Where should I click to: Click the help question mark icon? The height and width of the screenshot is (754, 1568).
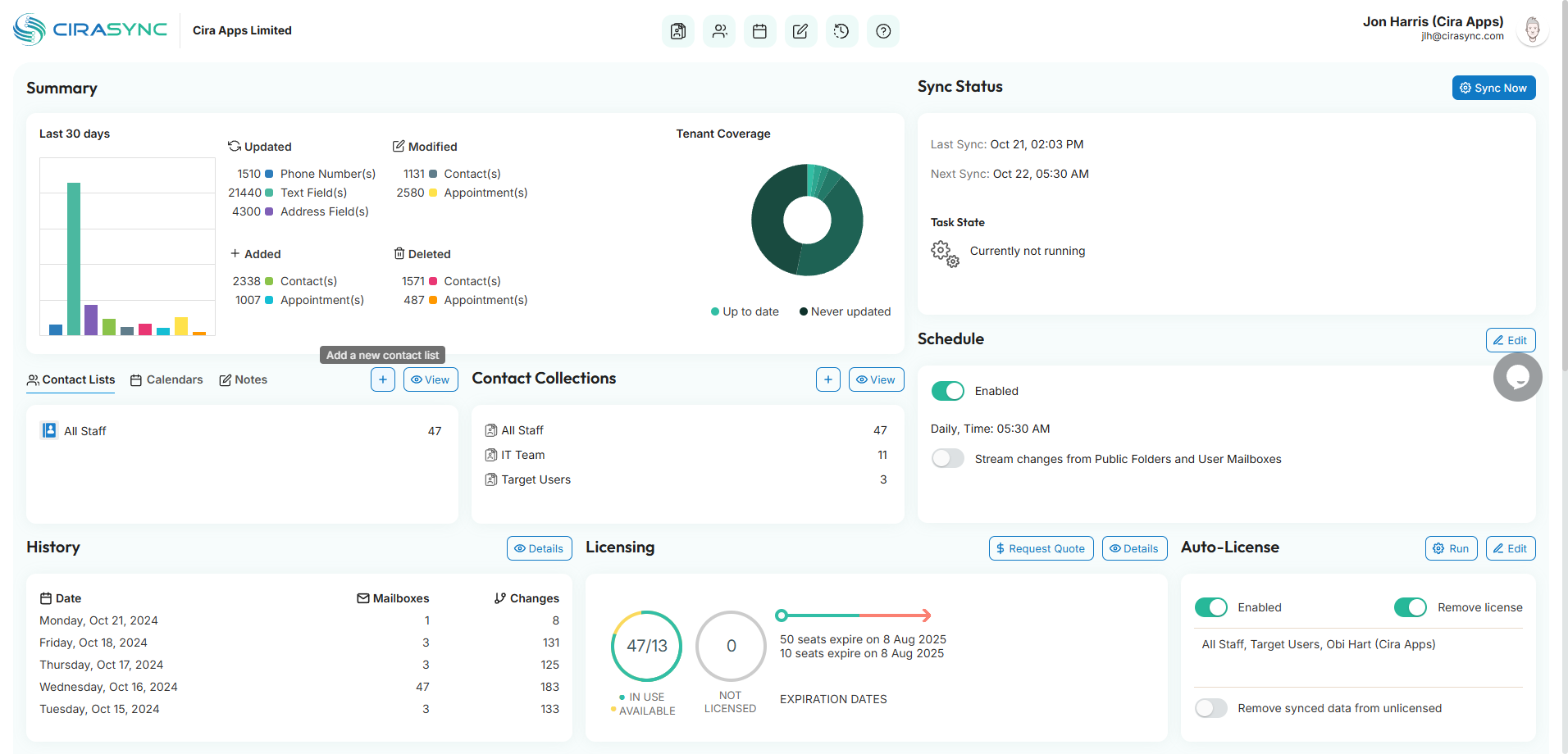tap(882, 31)
